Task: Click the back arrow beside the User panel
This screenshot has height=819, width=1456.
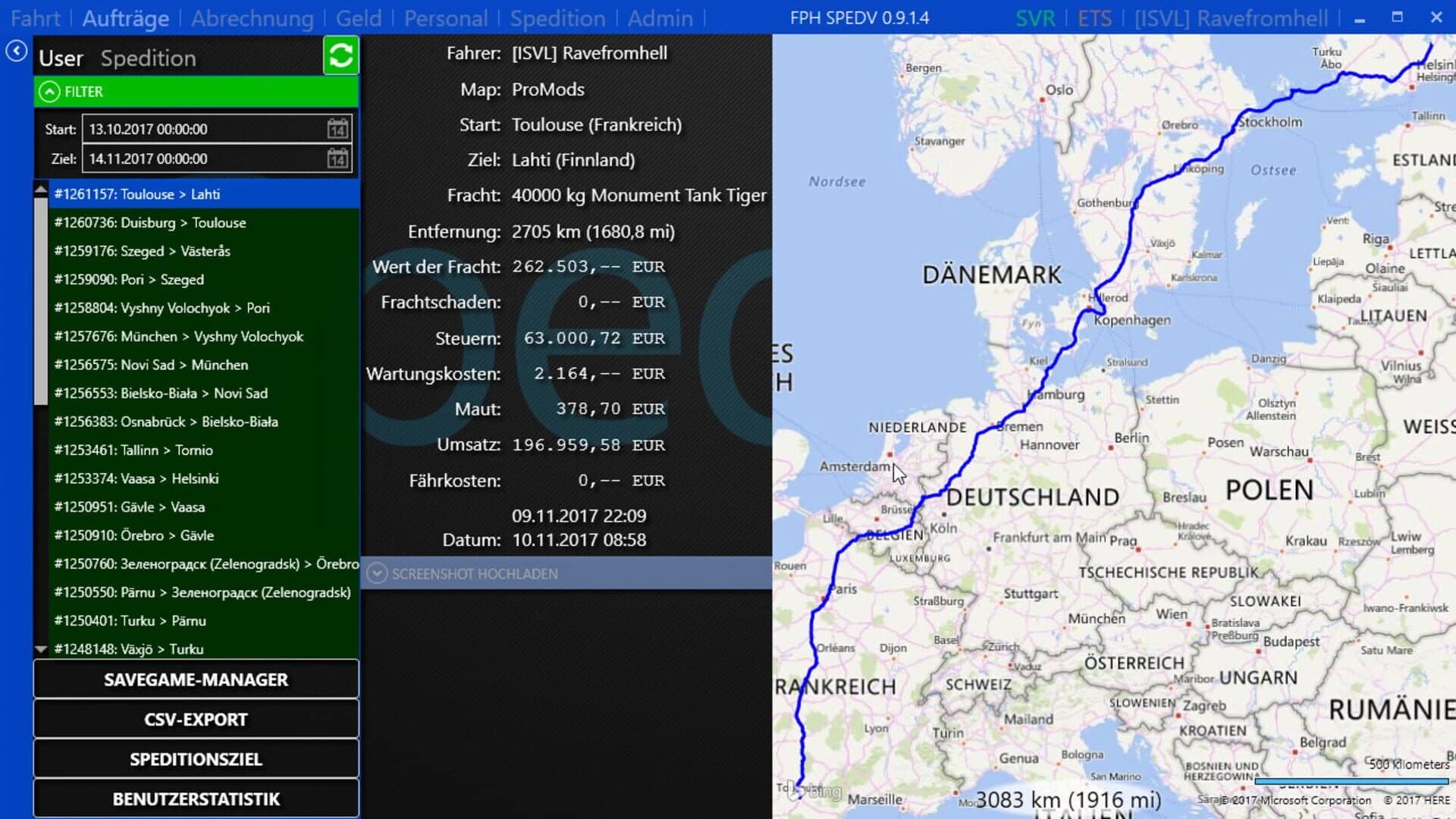Action: [x=16, y=51]
